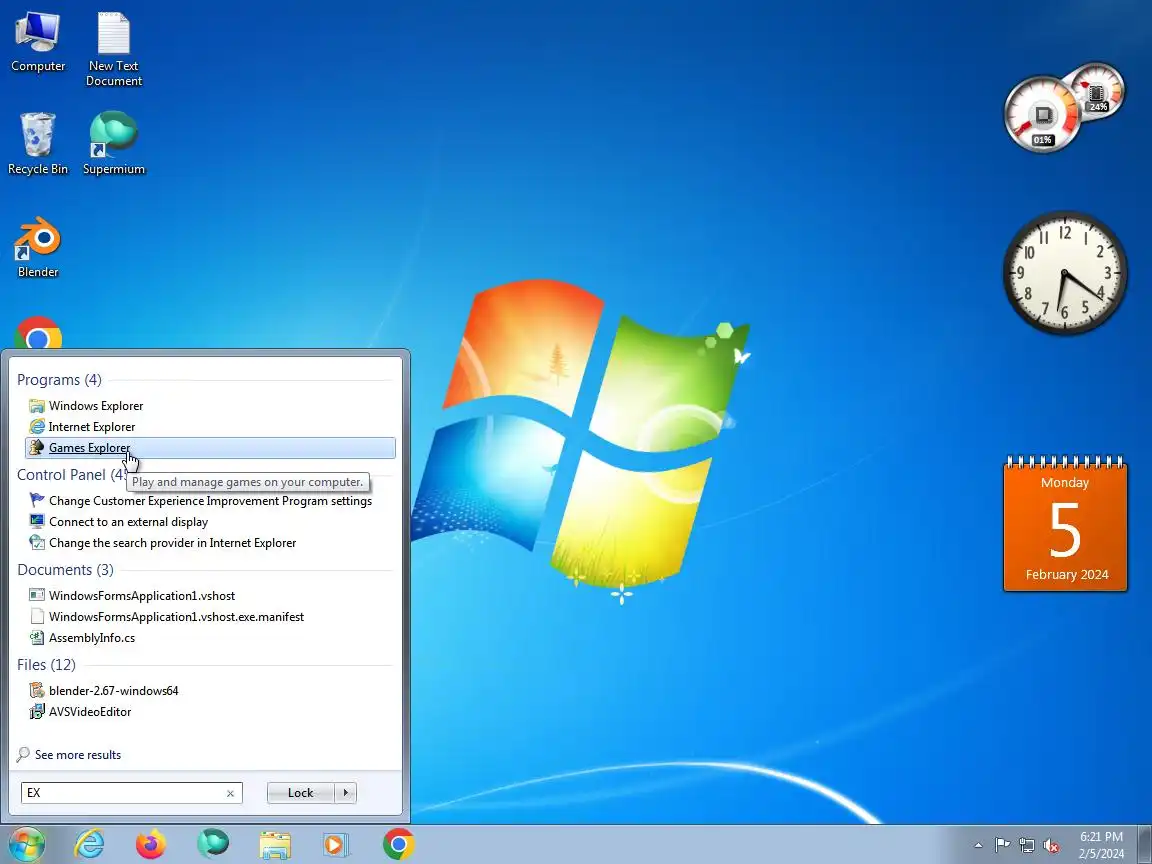The height and width of the screenshot is (864, 1152).
Task: Click the Windows Explorer result's folder icon
Action: click(37, 406)
